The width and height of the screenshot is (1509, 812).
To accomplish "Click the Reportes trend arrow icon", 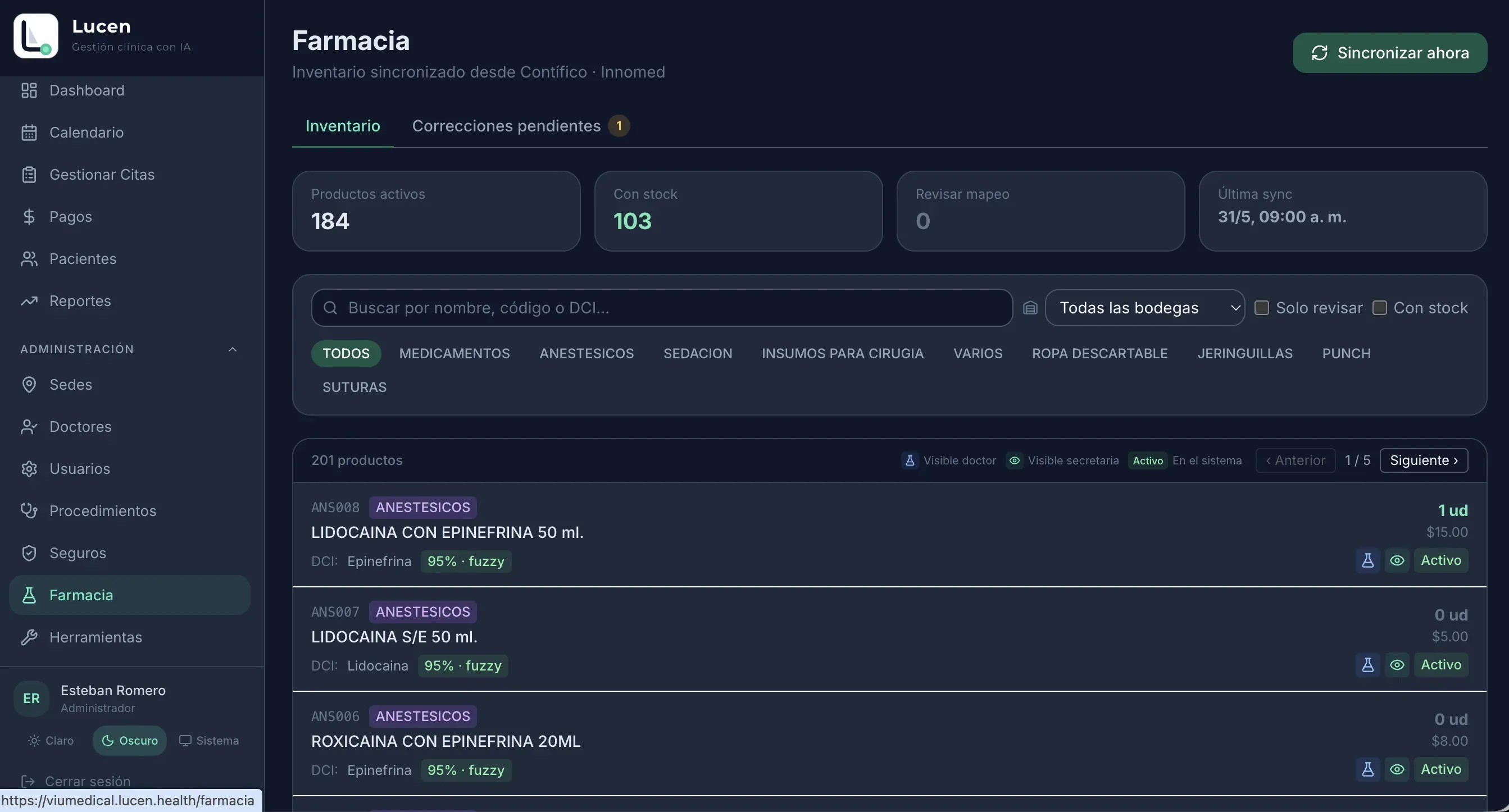I will (29, 301).
